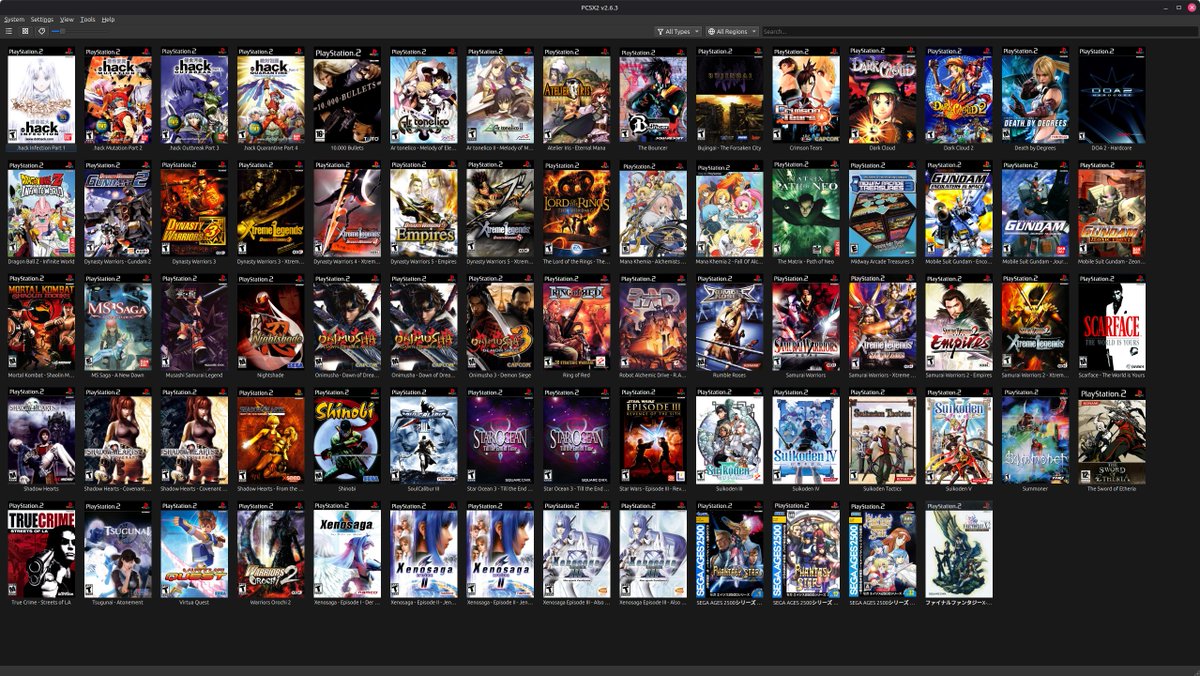Select Mortal Kombat - Shaolin Monks cover
1200x676 pixels.
coord(41,323)
